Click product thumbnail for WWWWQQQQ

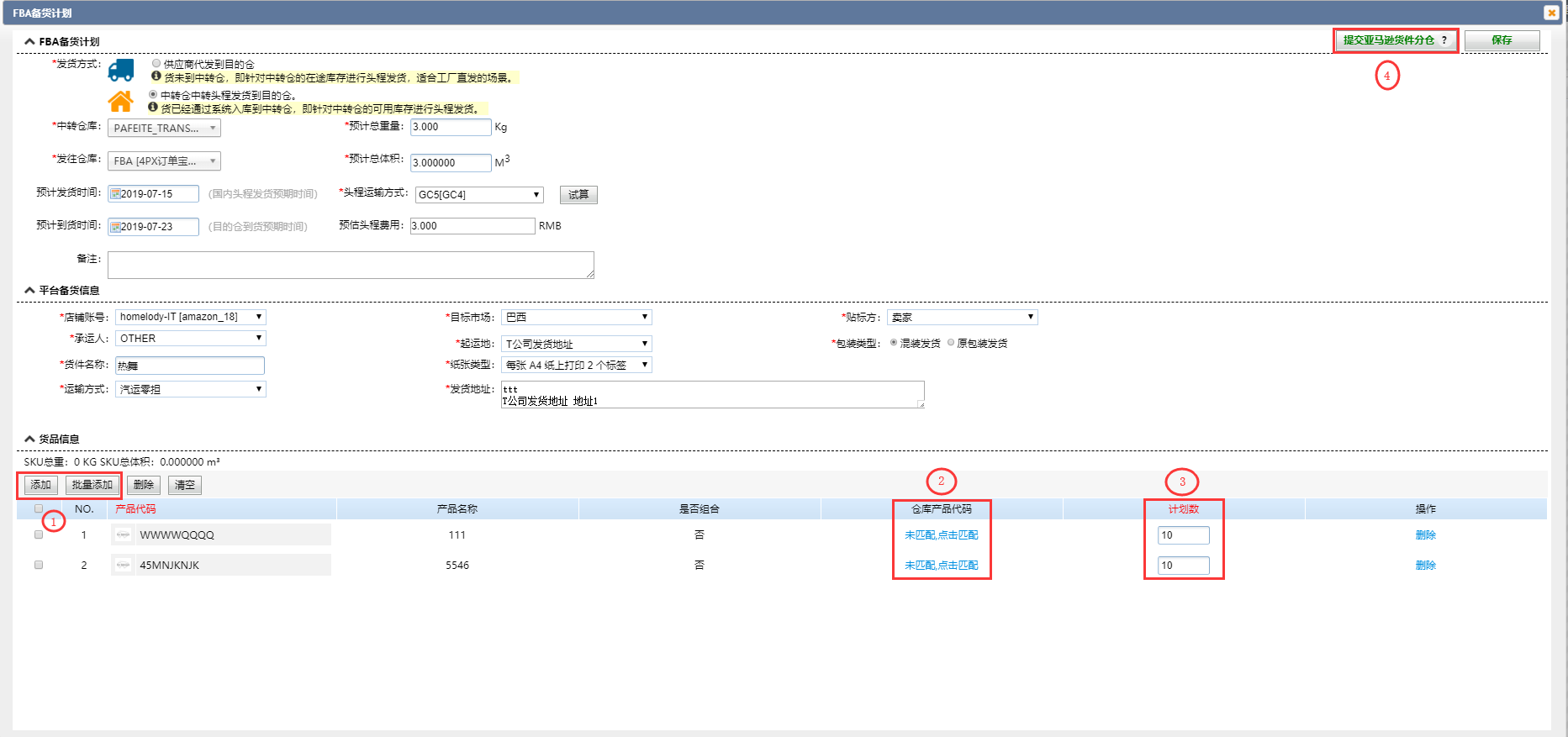(x=124, y=534)
